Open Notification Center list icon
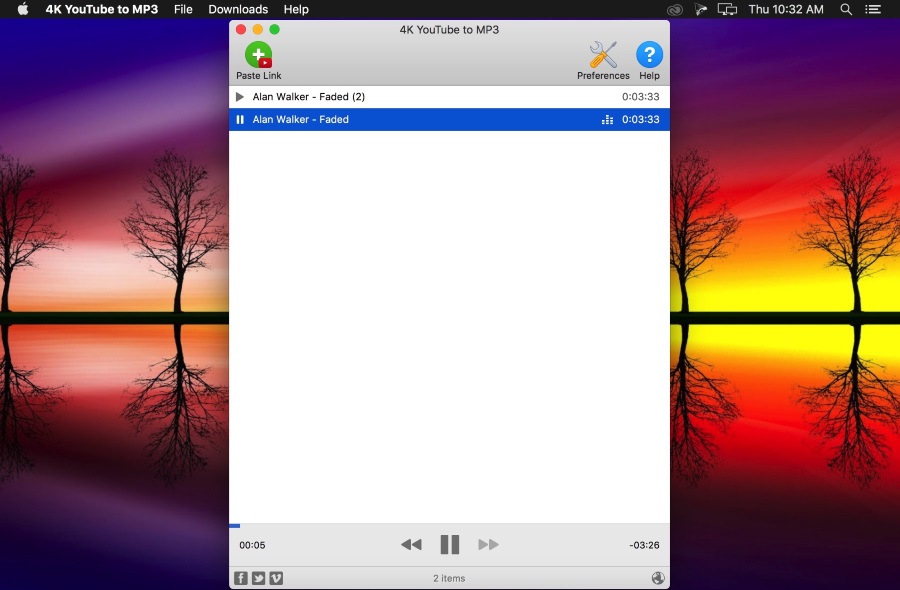Viewport: 900px width, 590px height. tap(873, 9)
